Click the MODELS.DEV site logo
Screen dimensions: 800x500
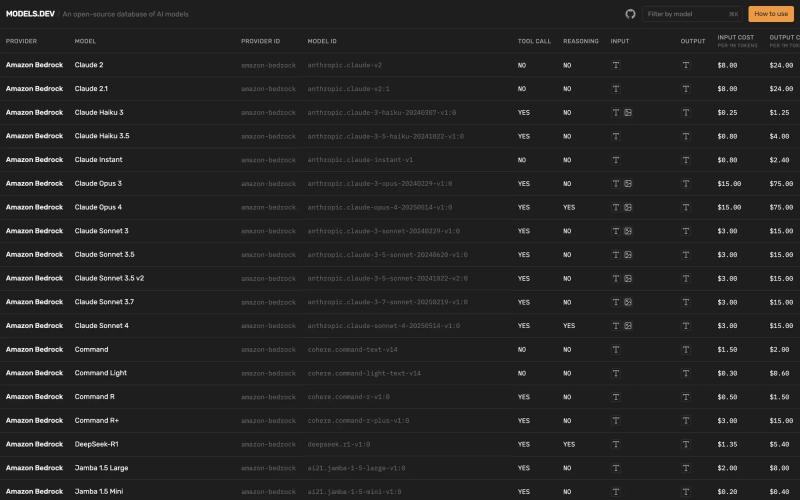[30, 14]
